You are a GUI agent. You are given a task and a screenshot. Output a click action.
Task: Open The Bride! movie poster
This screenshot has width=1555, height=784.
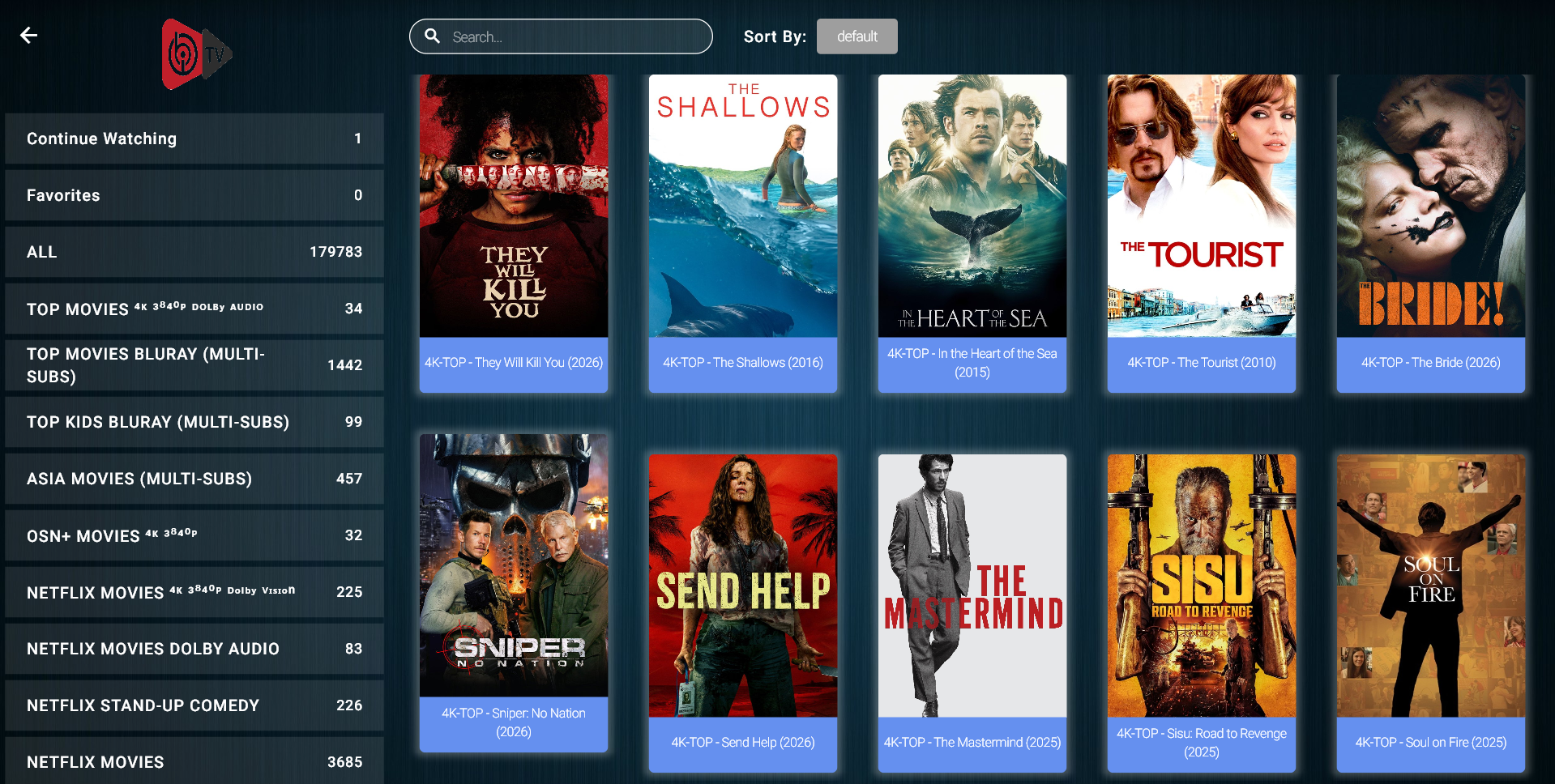(x=1431, y=206)
